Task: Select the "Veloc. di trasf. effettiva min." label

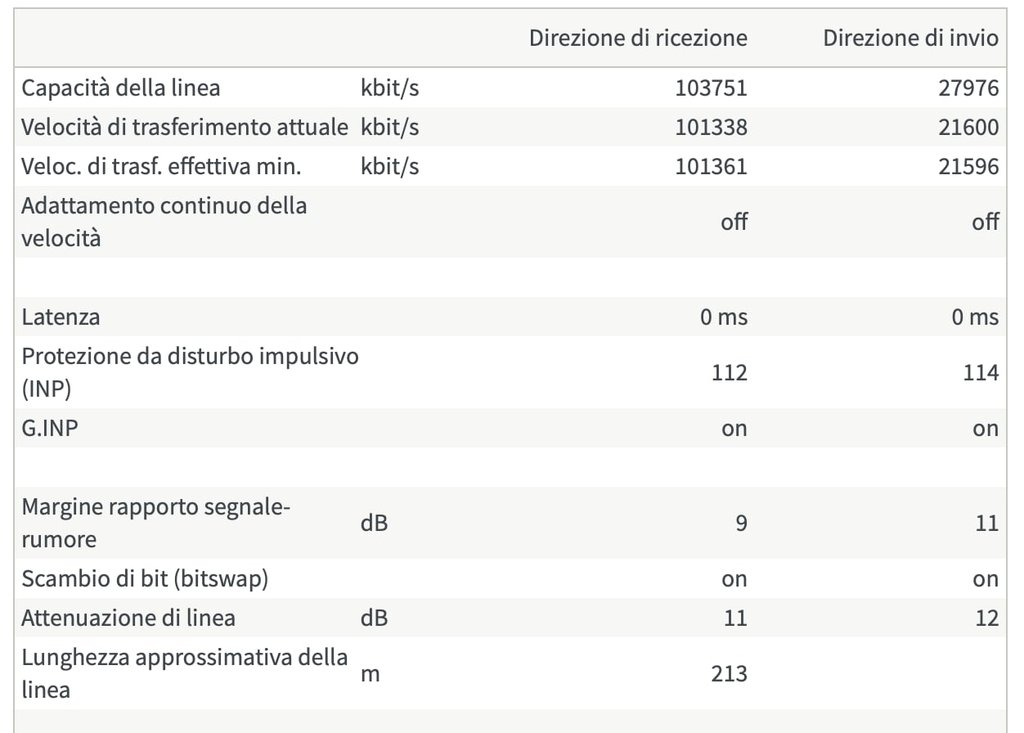Action: [x=161, y=166]
